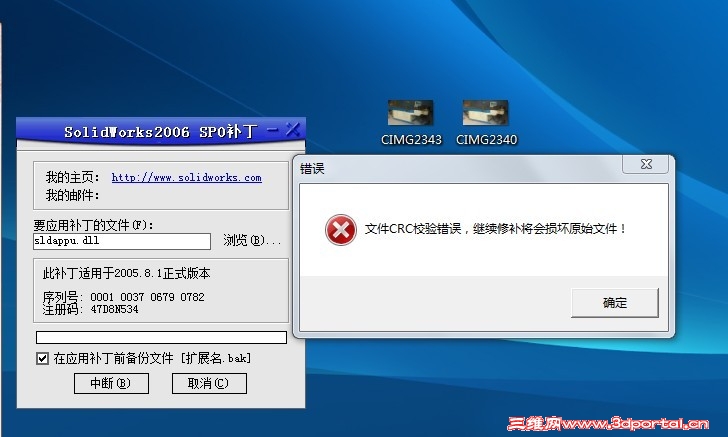This screenshot has width=728, height=437.
Task: Toggle the backup file .bak checkbox
Action: tap(42, 358)
